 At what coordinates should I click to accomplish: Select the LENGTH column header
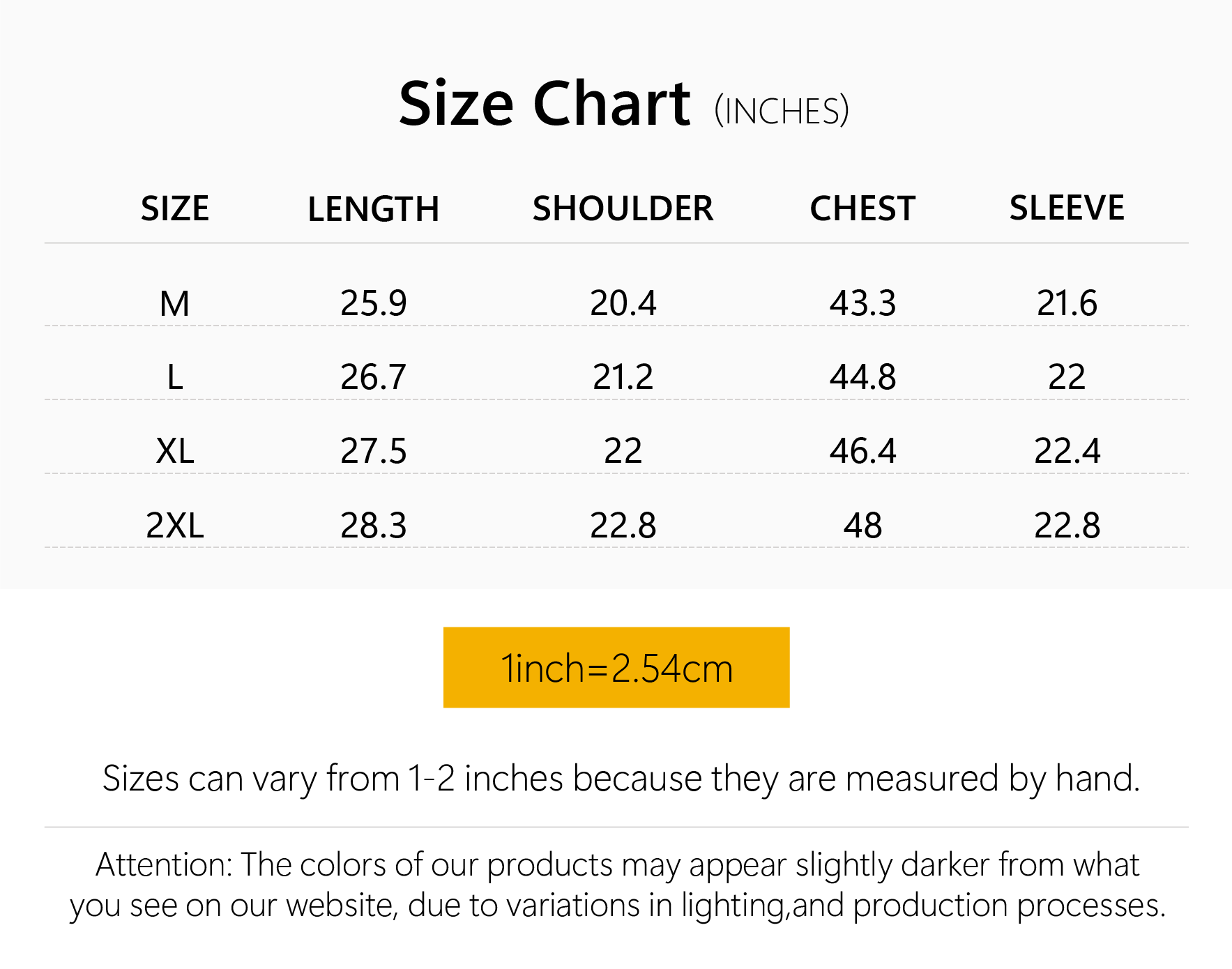(373, 209)
